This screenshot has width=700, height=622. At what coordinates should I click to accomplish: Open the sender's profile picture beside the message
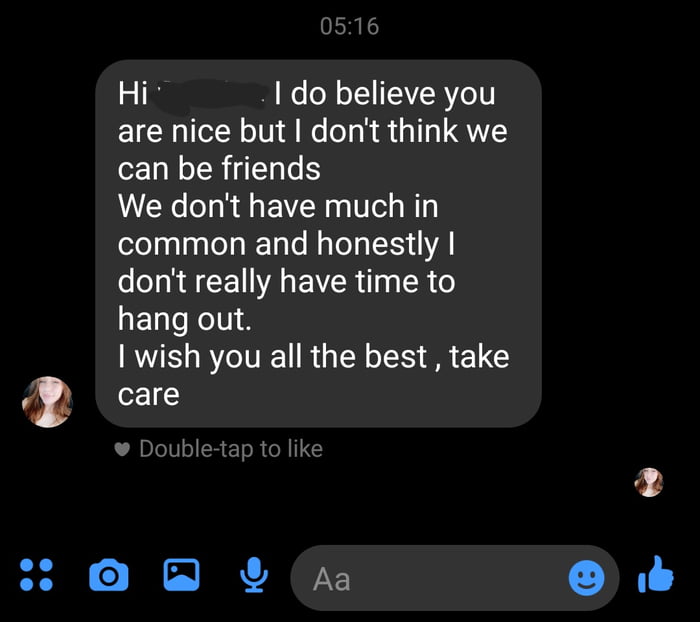[x=48, y=401]
